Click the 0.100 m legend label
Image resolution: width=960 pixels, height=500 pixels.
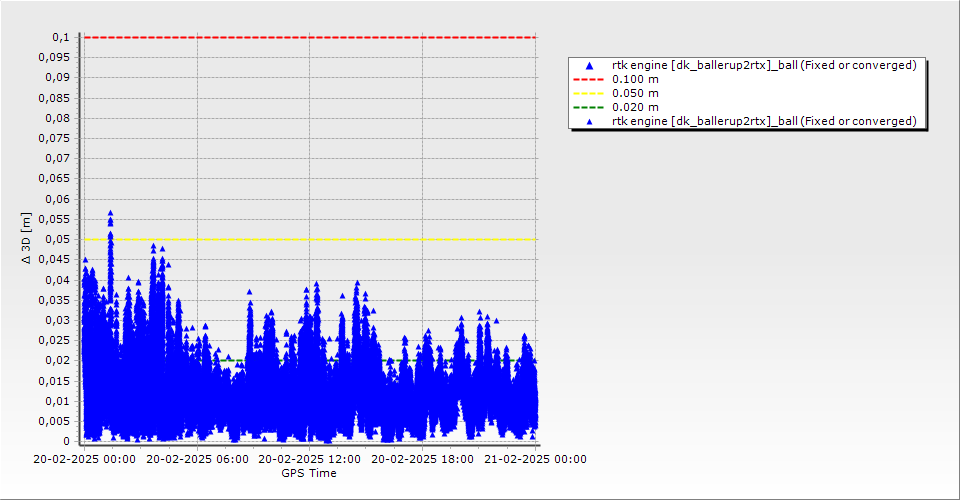(636, 80)
